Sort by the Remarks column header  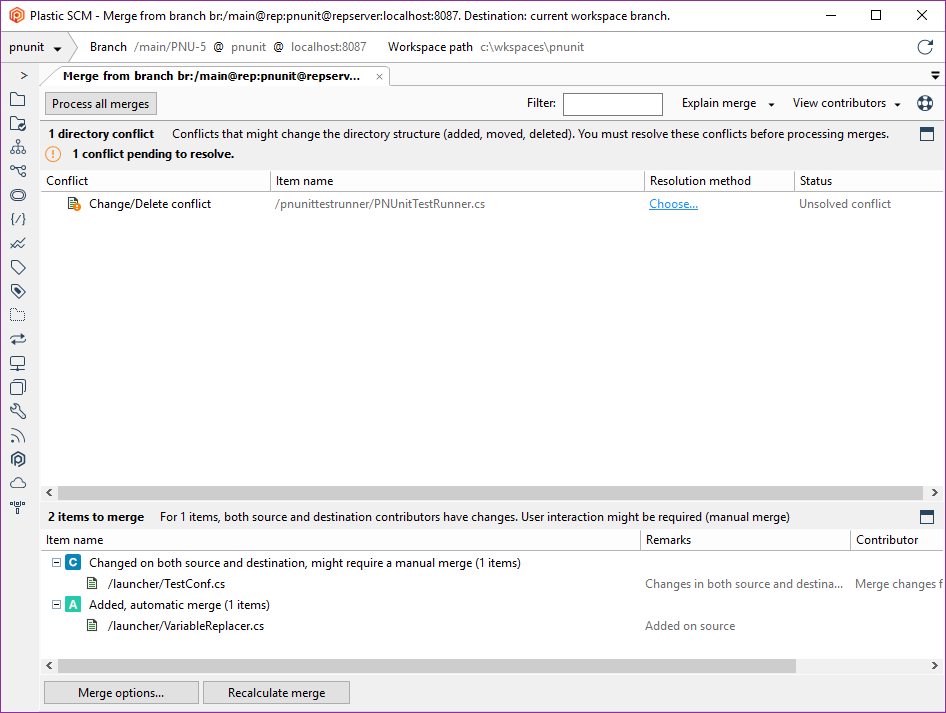coord(745,540)
